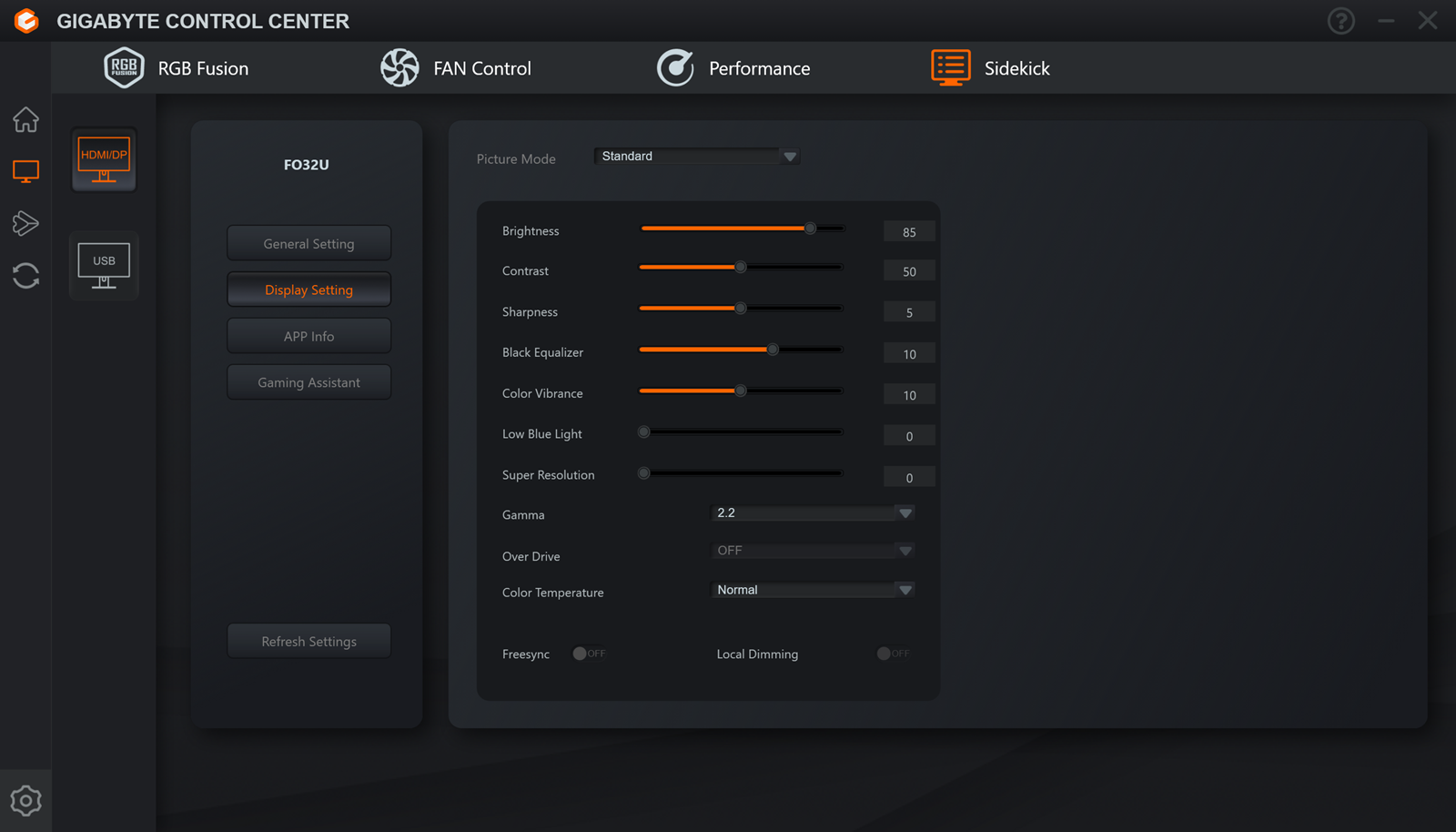Click the FAN Control fan icon
Image resolution: width=1456 pixels, height=832 pixels.
(x=399, y=67)
